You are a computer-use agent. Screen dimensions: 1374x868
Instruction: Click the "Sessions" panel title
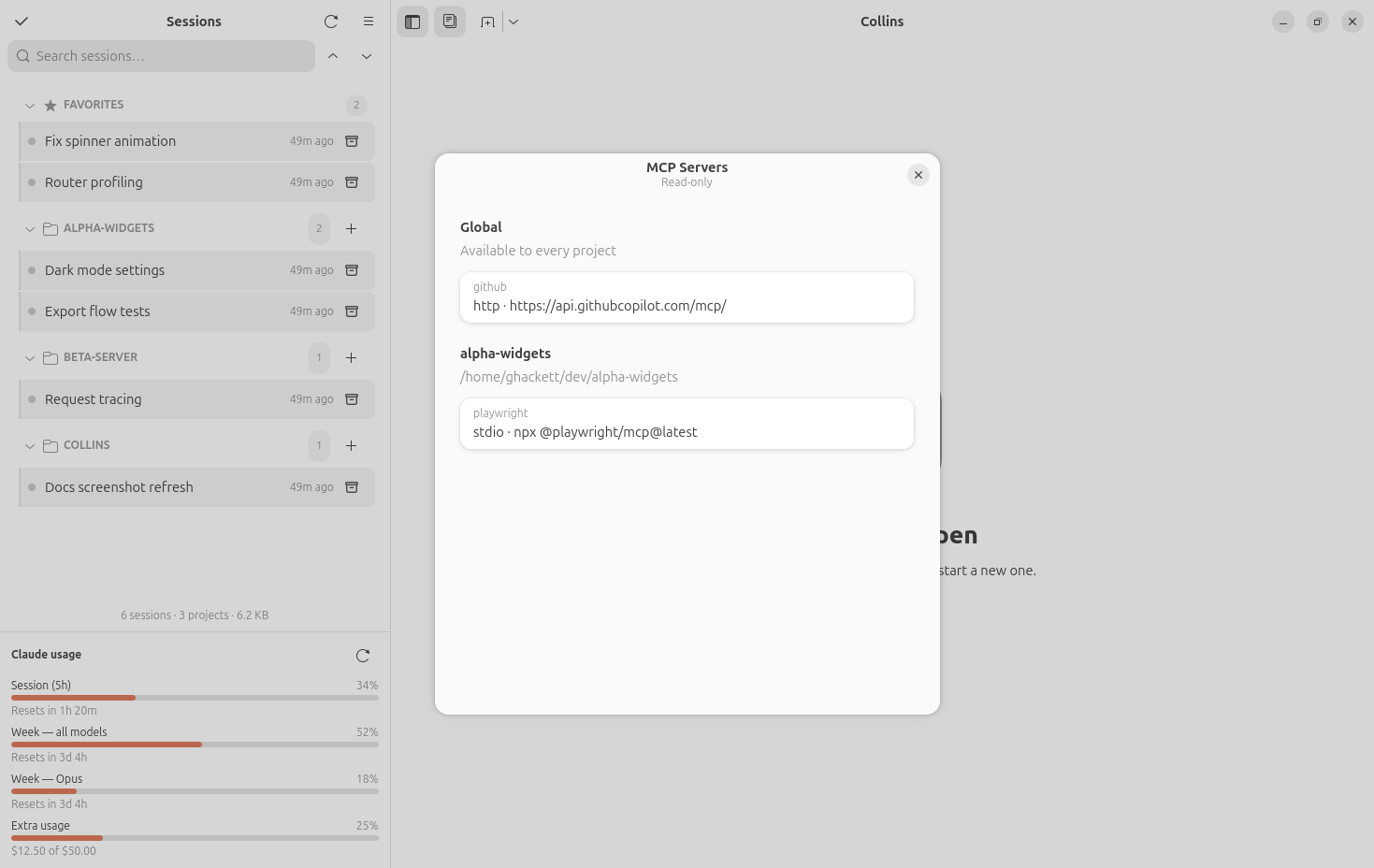[194, 22]
